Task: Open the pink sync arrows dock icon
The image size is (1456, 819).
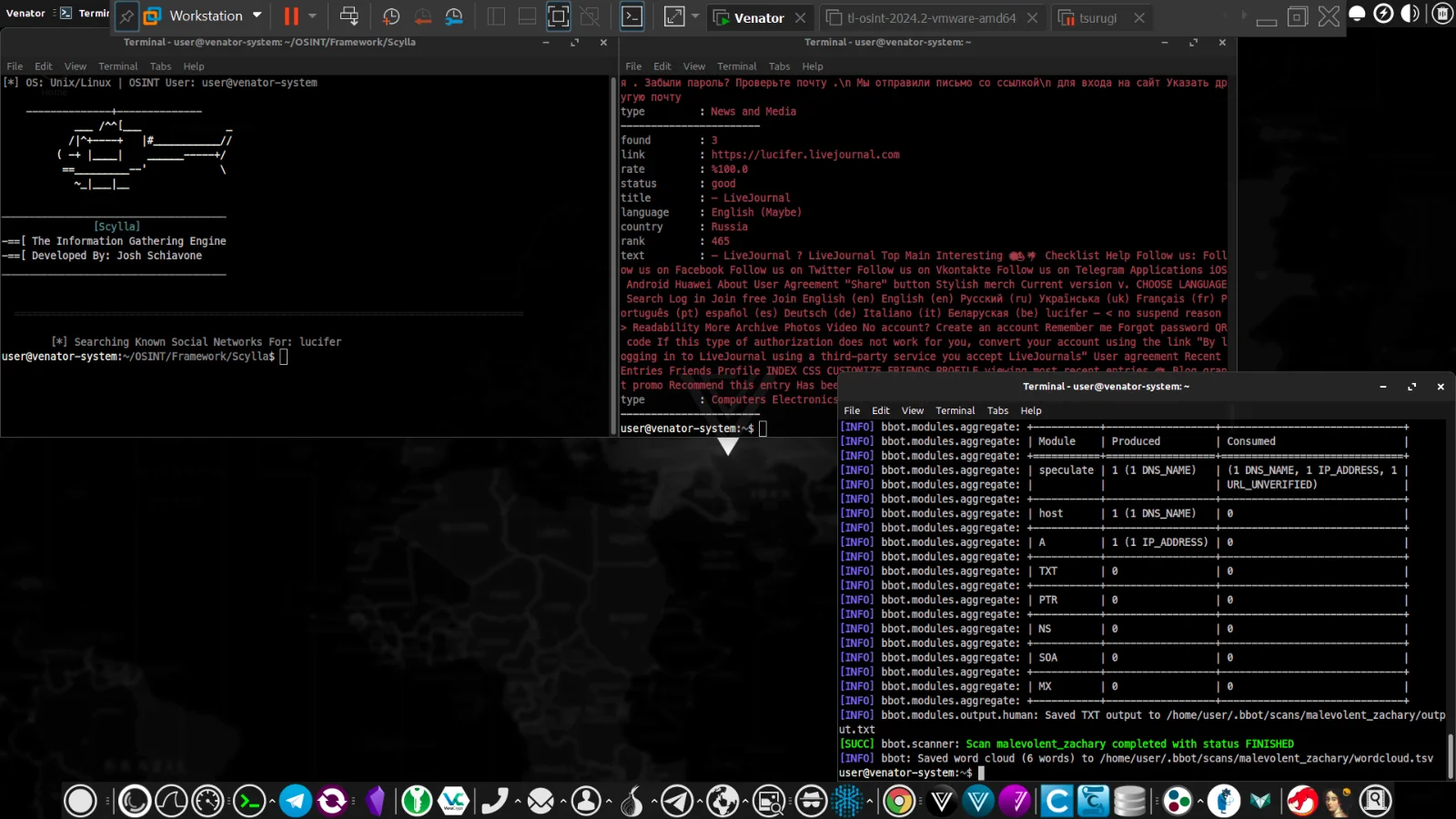Action: pyautogui.click(x=332, y=801)
